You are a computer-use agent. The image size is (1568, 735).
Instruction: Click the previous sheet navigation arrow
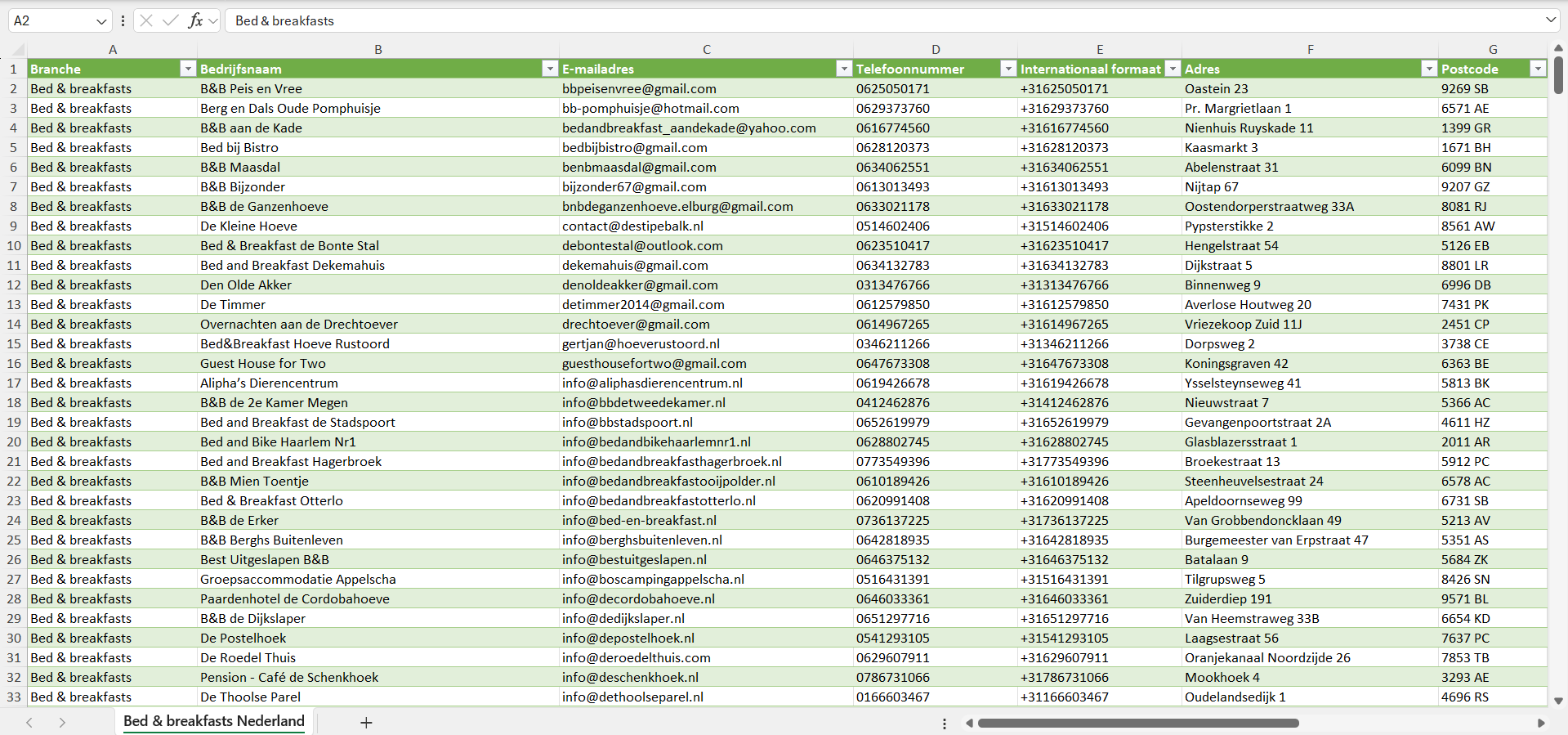[29, 723]
